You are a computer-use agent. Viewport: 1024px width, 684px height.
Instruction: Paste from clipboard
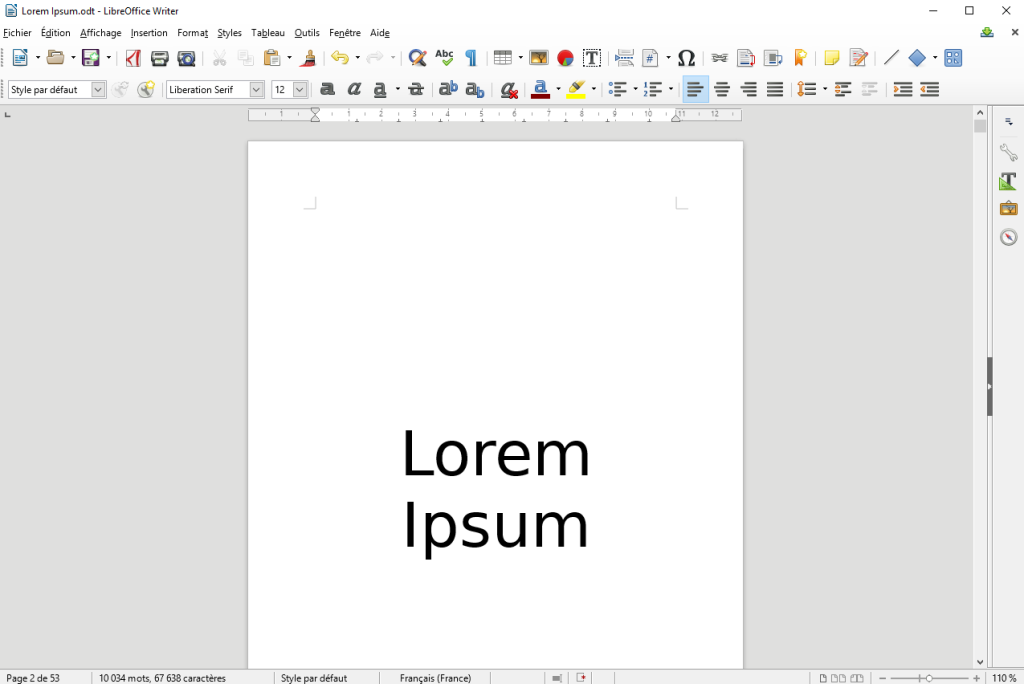click(x=272, y=58)
